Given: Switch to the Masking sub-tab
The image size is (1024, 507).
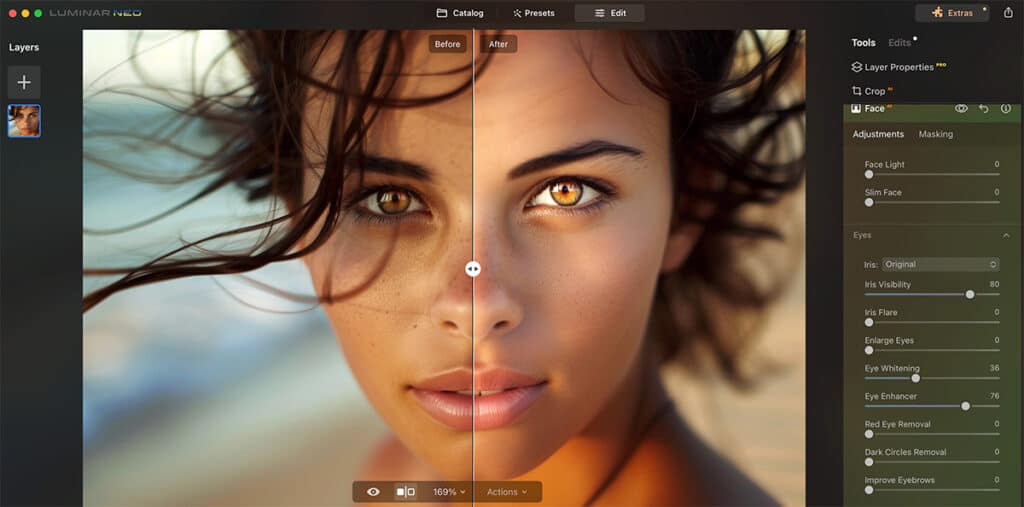Looking at the screenshot, I should [936, 134].
